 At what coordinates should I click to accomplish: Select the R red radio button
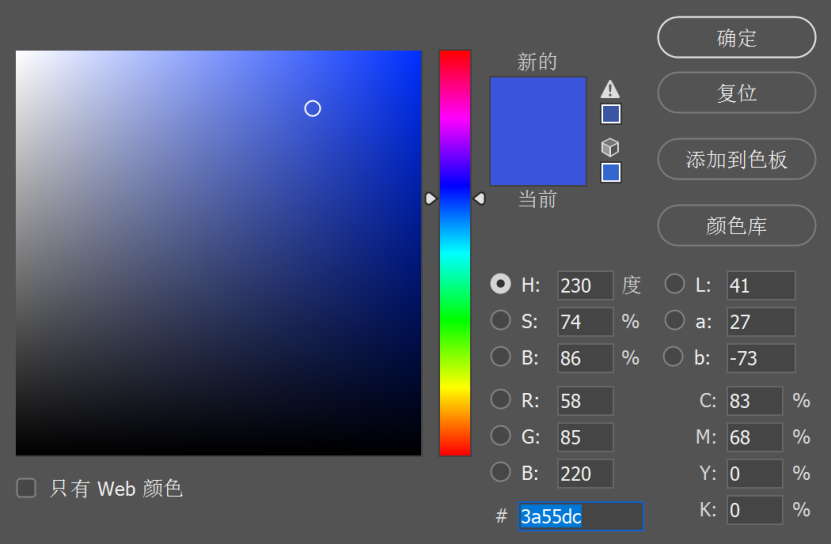500,399
